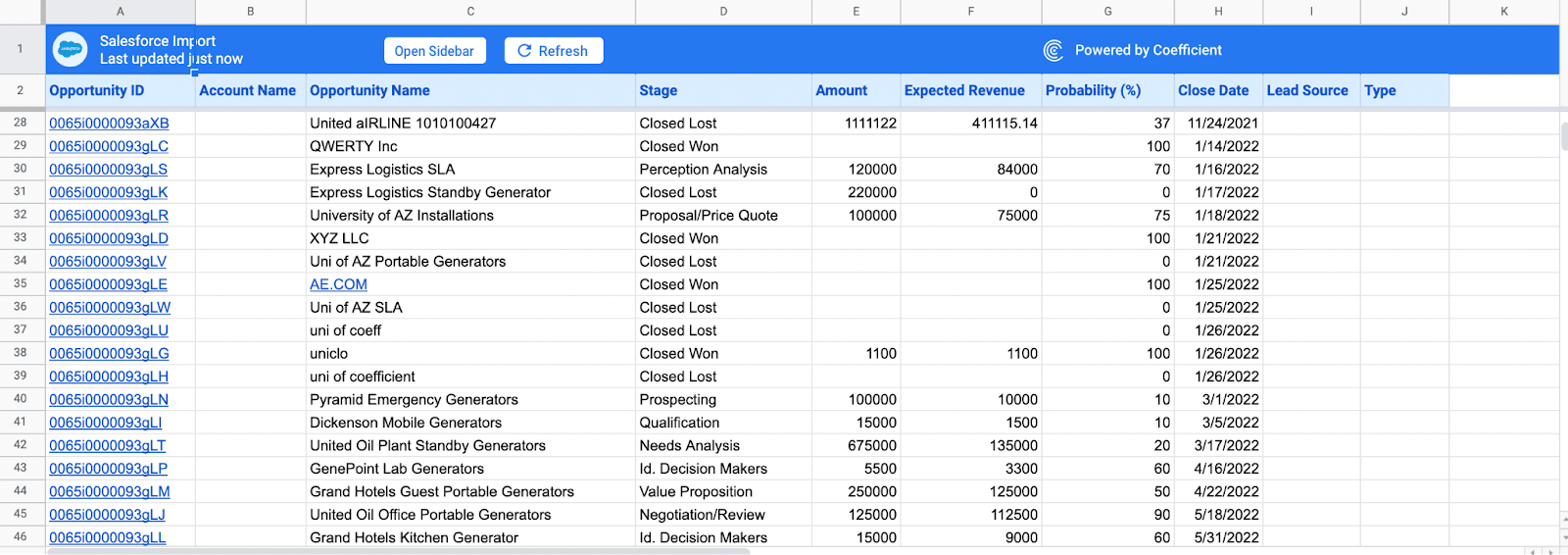The image size is (1568, 555).
Task: Open opportunity link 0065i0000093gLM
Action: [110, 492]
